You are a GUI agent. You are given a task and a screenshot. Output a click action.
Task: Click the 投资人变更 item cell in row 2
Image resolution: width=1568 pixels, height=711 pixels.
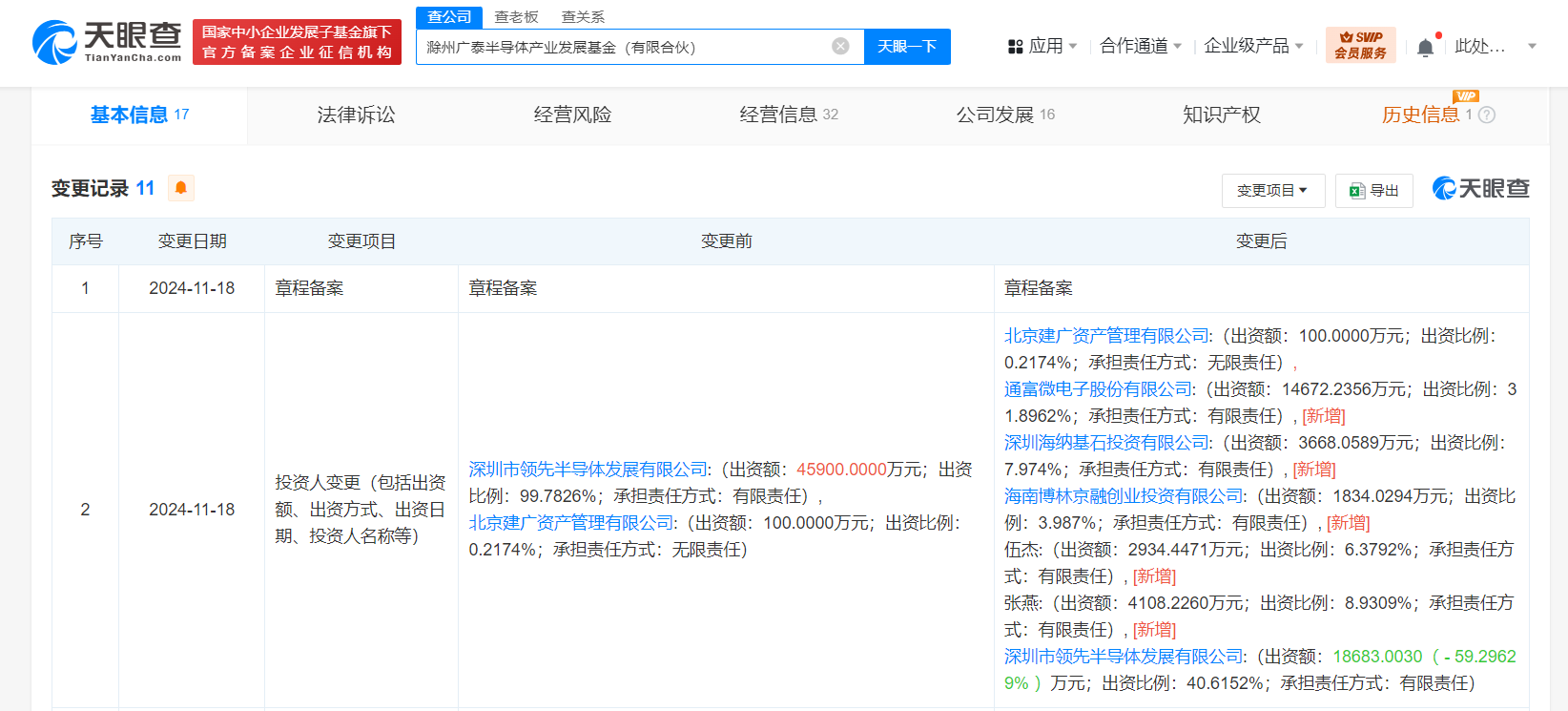(x=361, y=510)
